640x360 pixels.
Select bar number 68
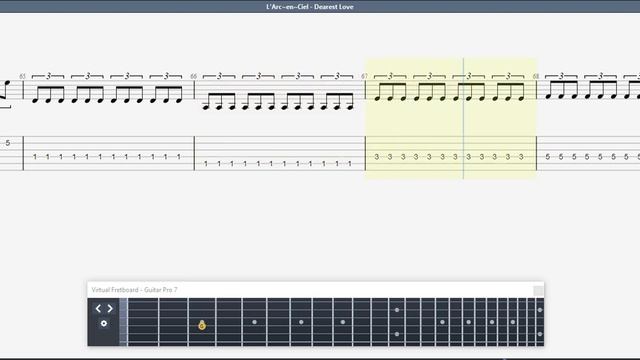536,76
